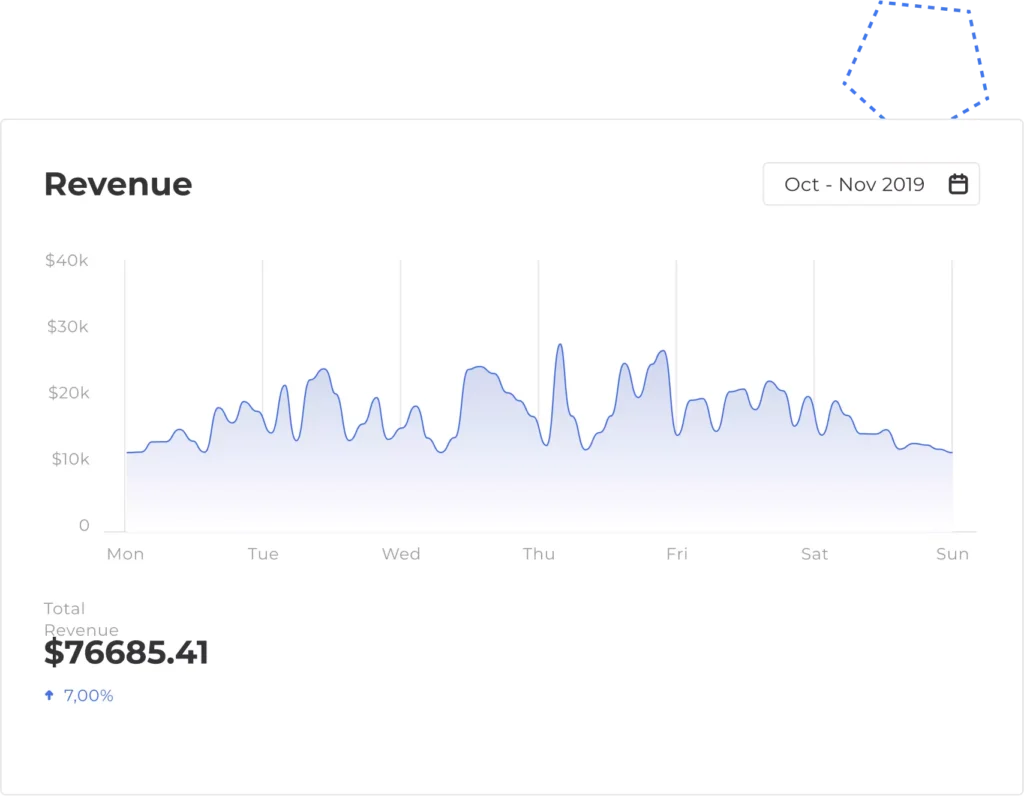1024x797 pixels.
Task: Select the Mon label on the x-axis
Action: click(x=125, y=554)
